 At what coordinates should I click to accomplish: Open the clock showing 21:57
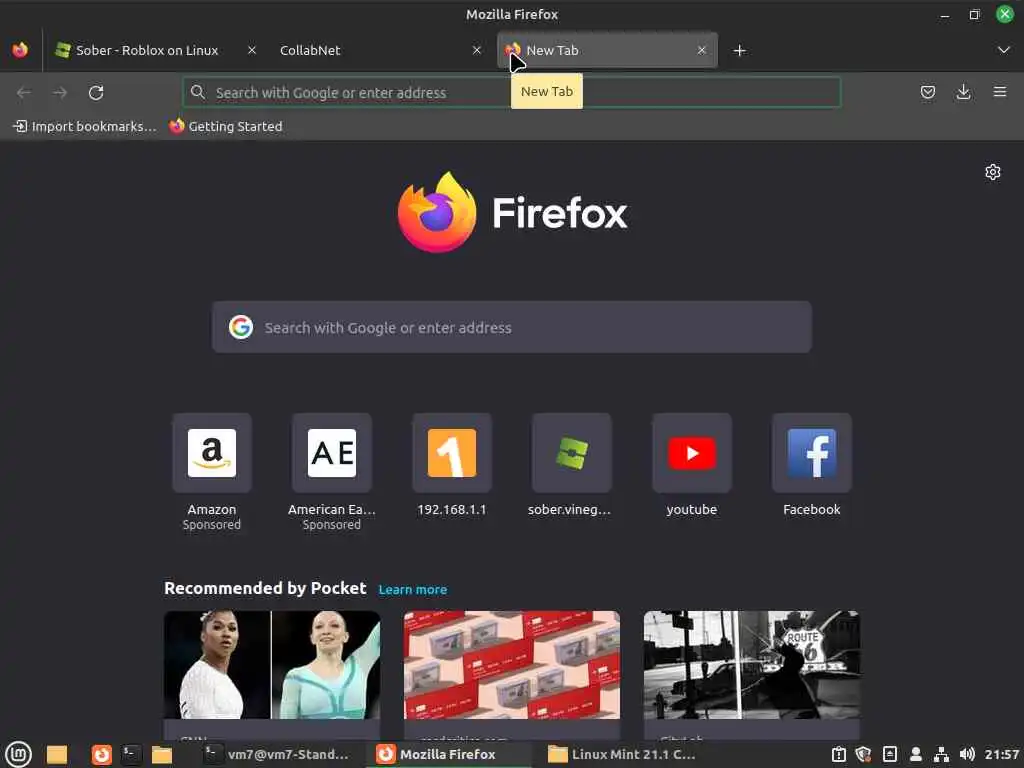click(x=1002, y=754)
